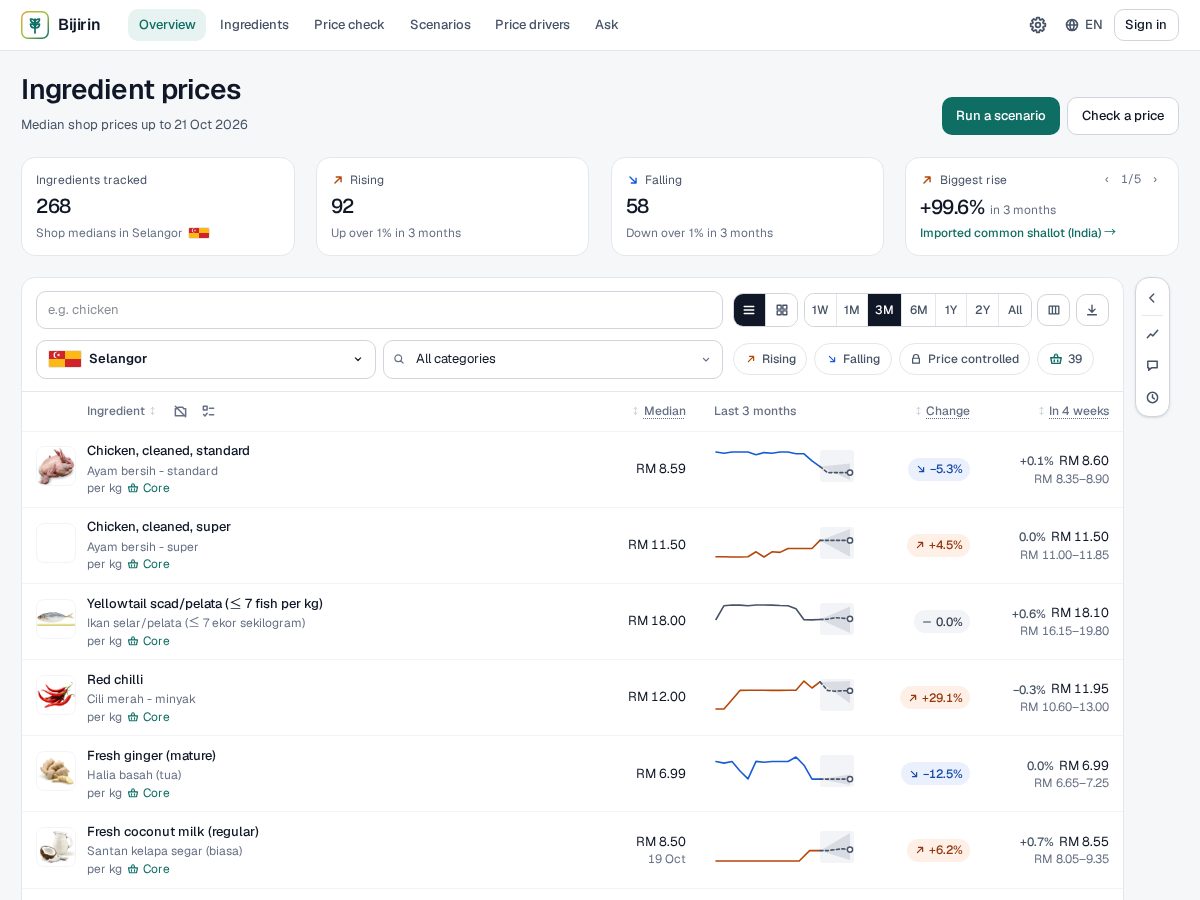
Task: Open the All categories dropdown
Action: (x=553, y=359)
